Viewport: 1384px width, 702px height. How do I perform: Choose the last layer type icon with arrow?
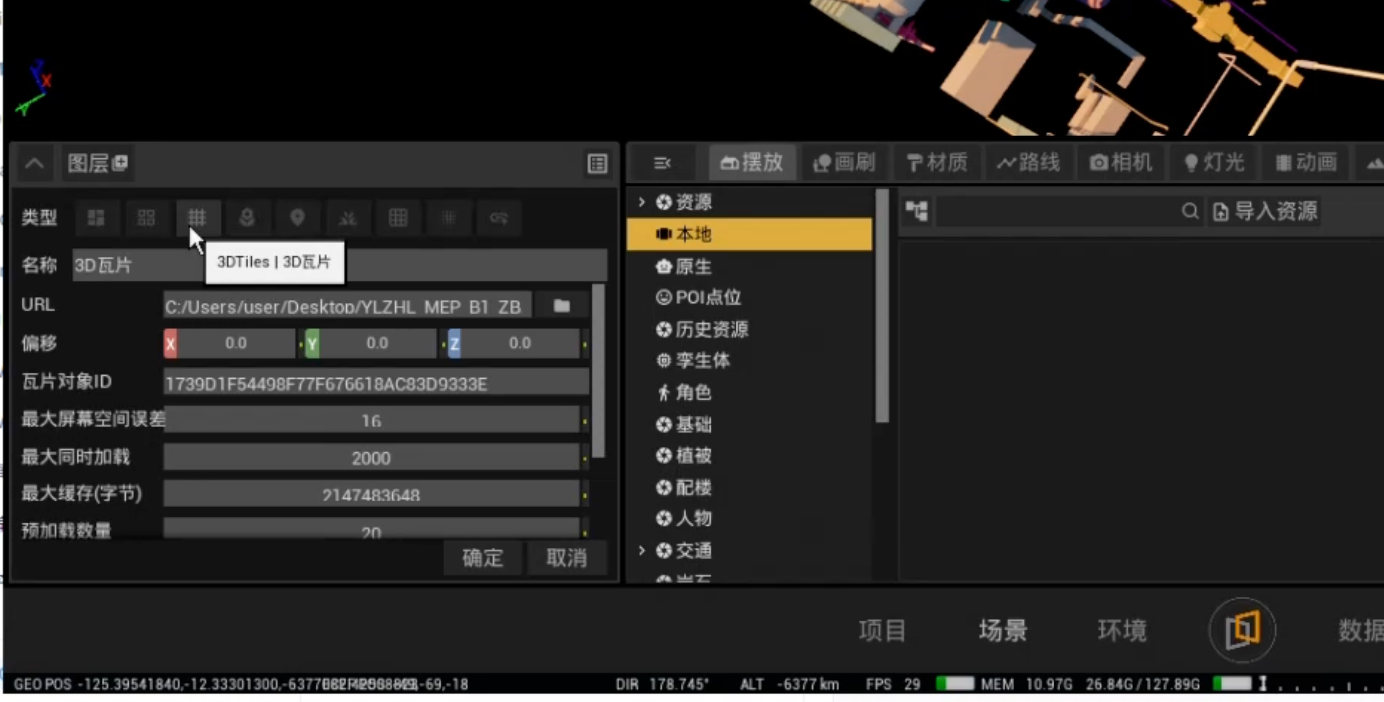[x=498, y=217]
